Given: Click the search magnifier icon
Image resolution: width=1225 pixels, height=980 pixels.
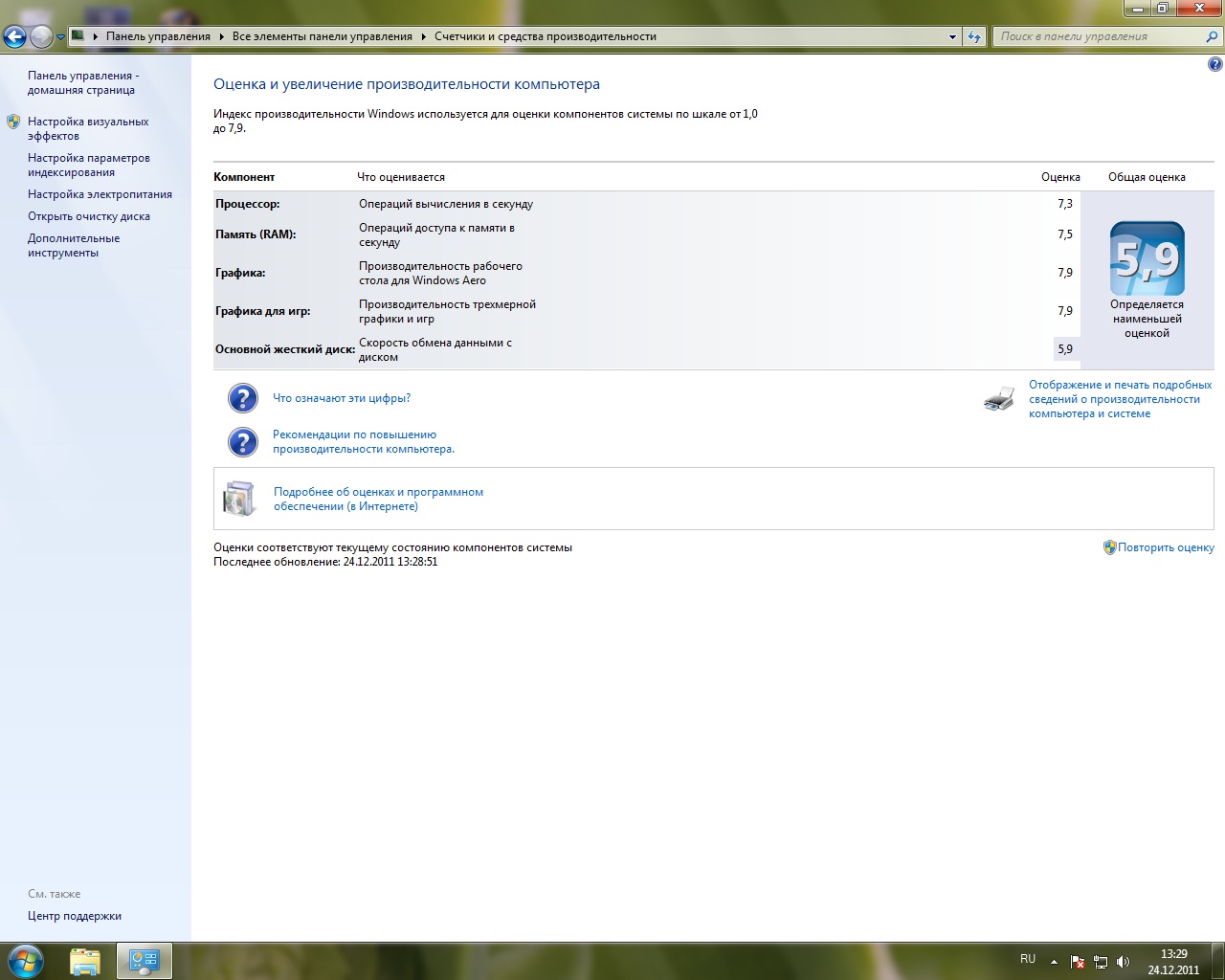Looking at the screenshot, I should (1213, 36).
